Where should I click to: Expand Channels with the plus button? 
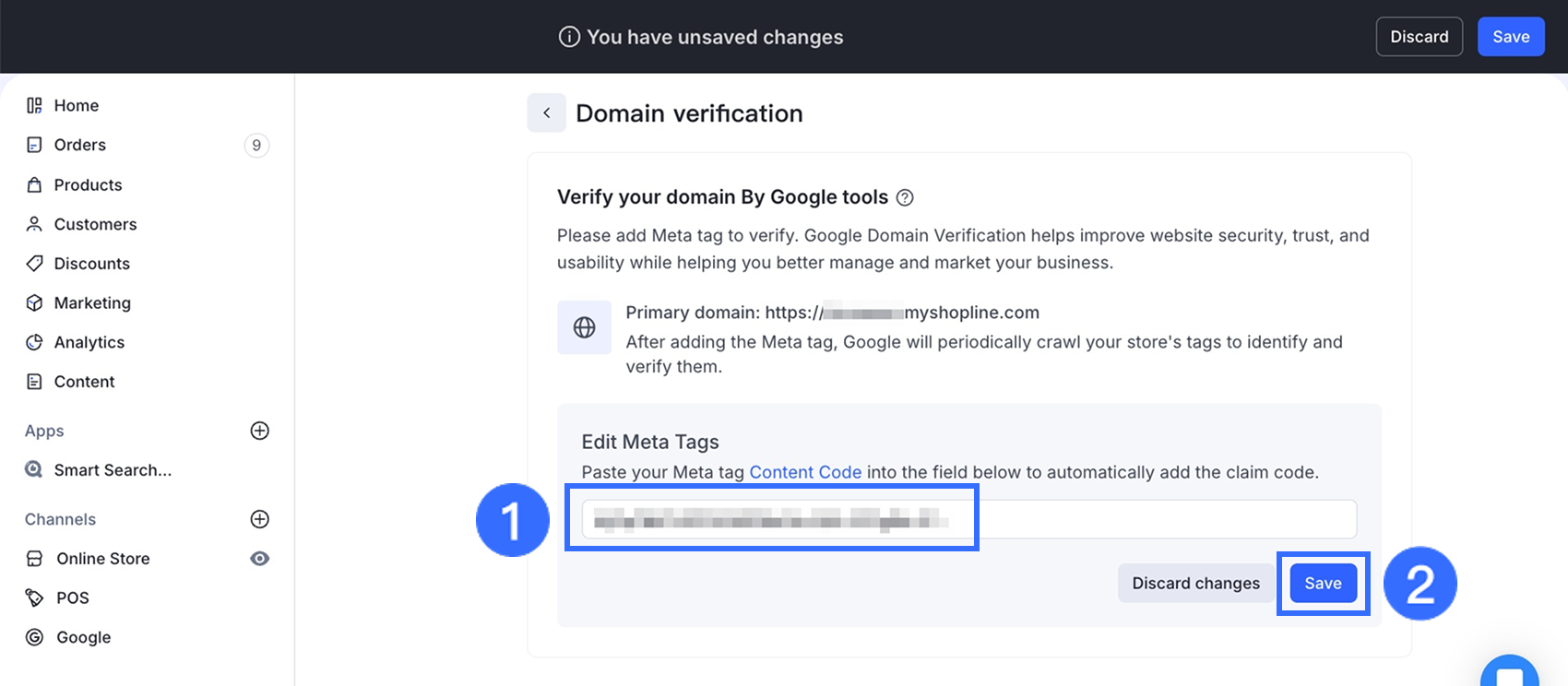point(260,519)
